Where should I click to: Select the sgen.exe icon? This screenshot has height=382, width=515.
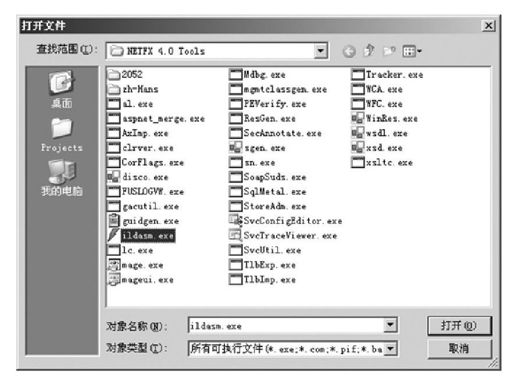236,147
